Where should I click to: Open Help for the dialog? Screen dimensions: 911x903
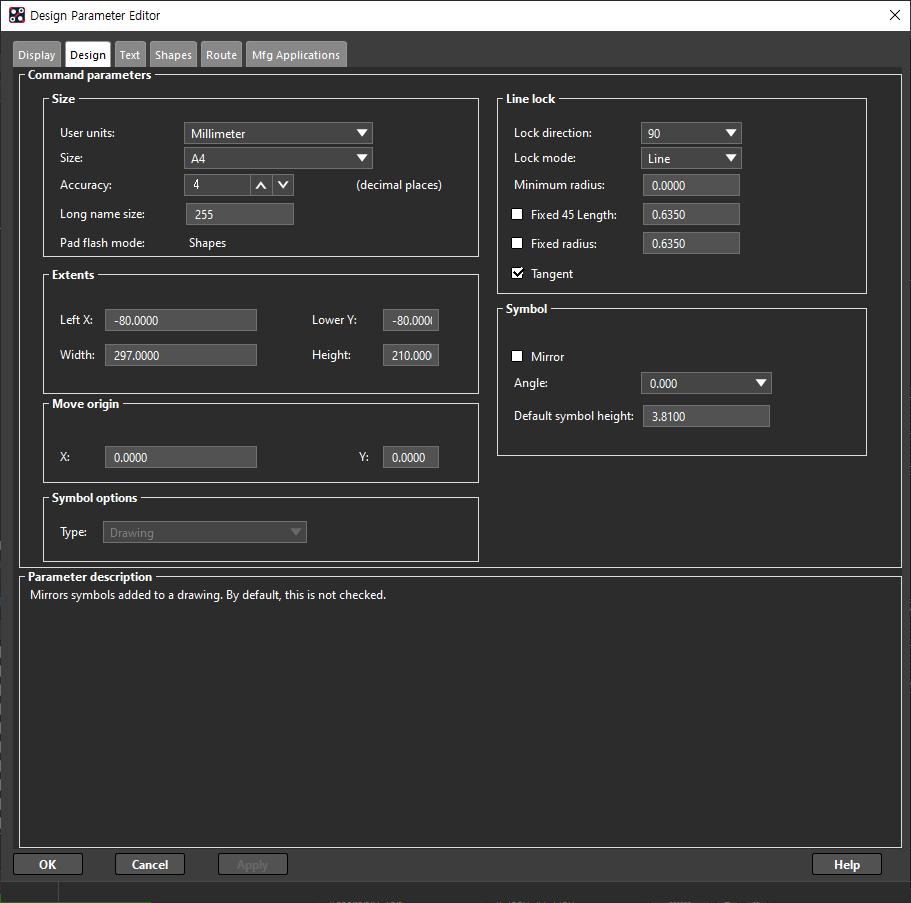click(x=846, y=864)
